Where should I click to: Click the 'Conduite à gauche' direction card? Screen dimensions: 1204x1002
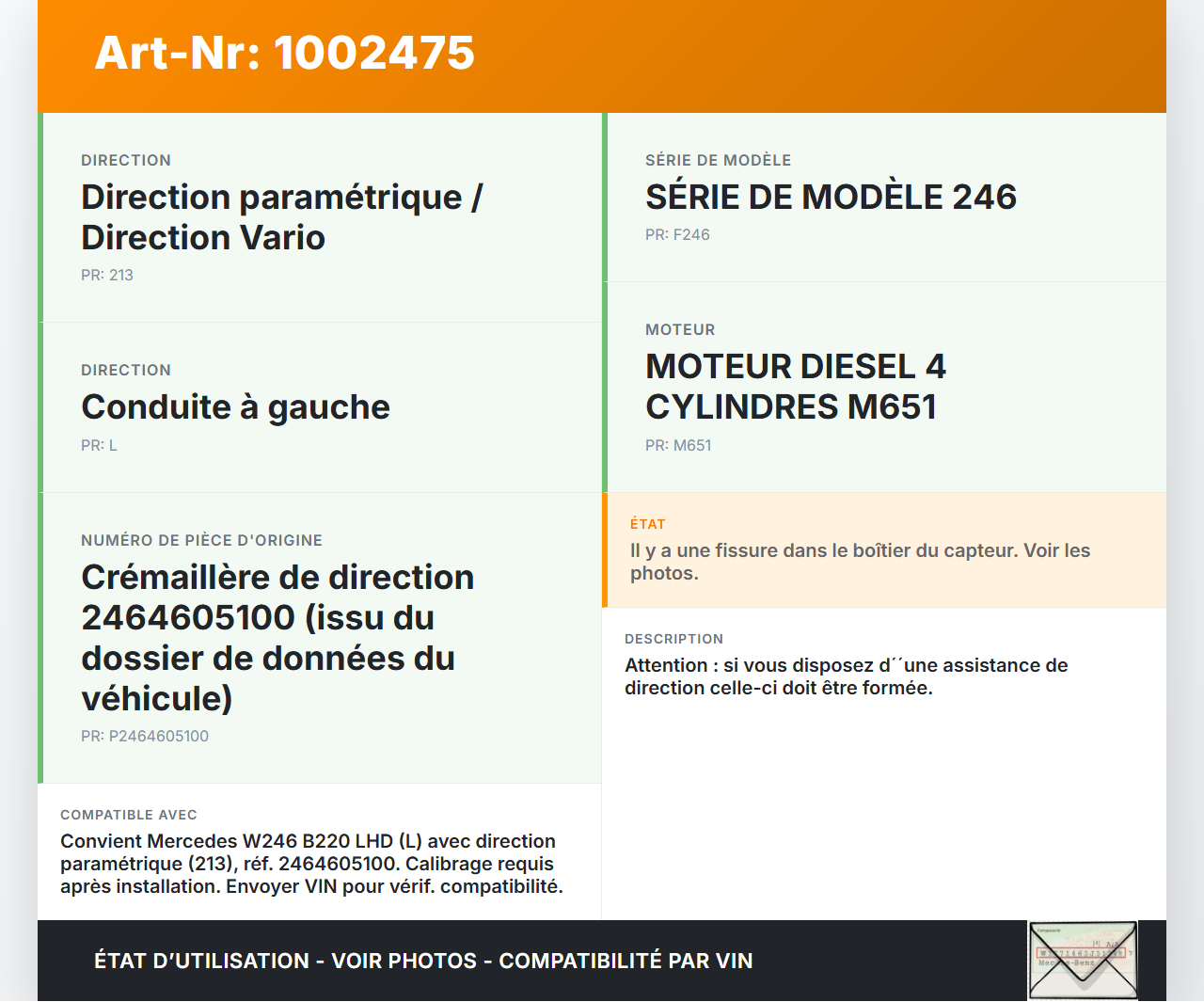(320, 406)
